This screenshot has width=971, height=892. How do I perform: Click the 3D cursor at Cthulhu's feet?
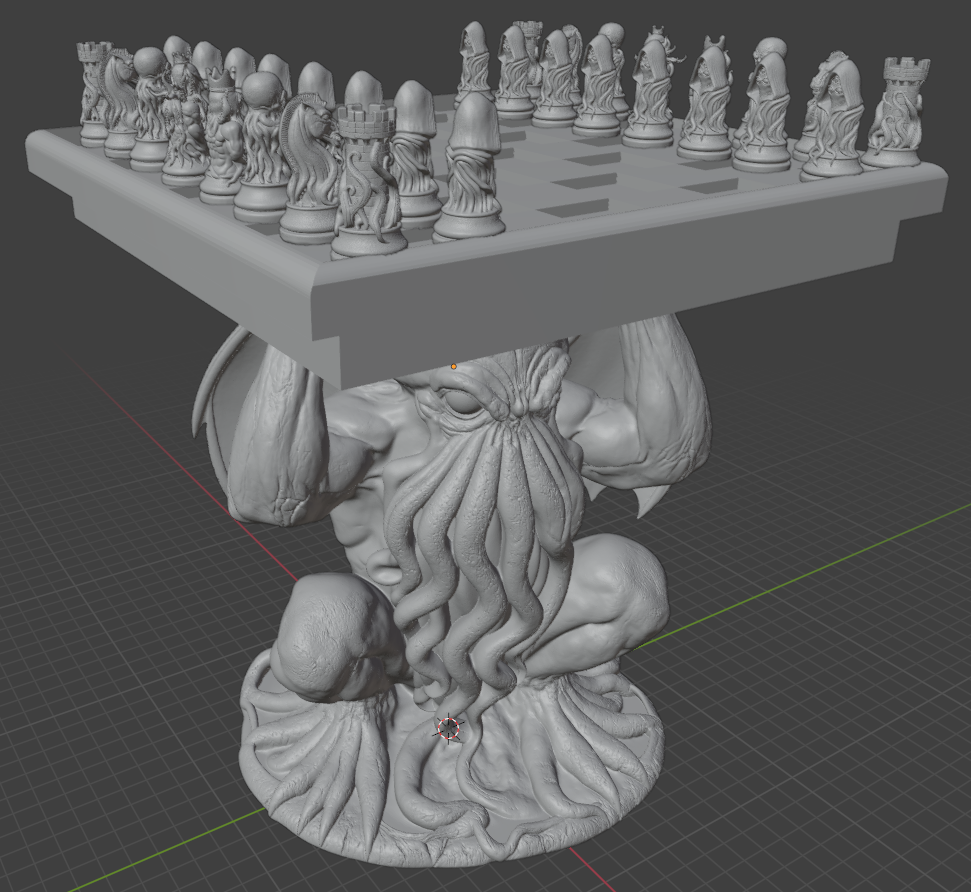(x=449, y=728)
